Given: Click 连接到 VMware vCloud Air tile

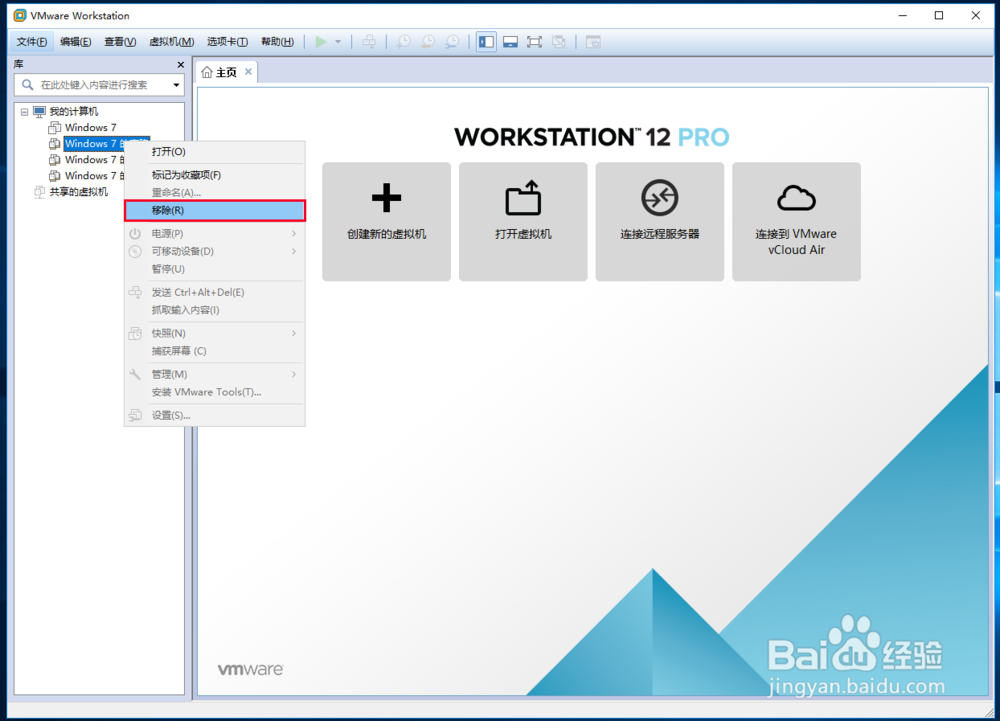Looking at the screenshot, I should point(796,221).
